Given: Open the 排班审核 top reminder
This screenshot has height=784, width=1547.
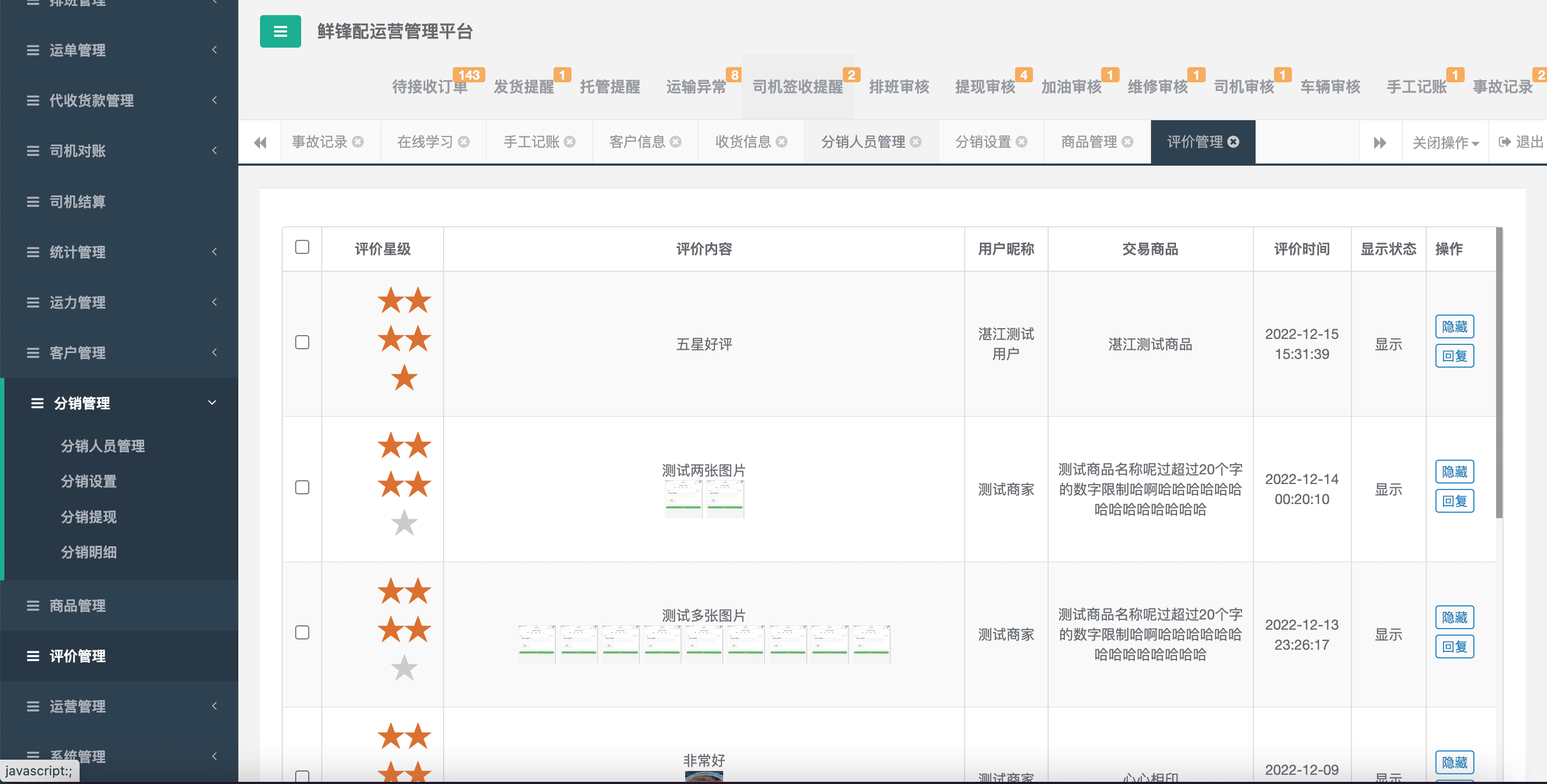Looking at the screenshot, I should [899, 87].
